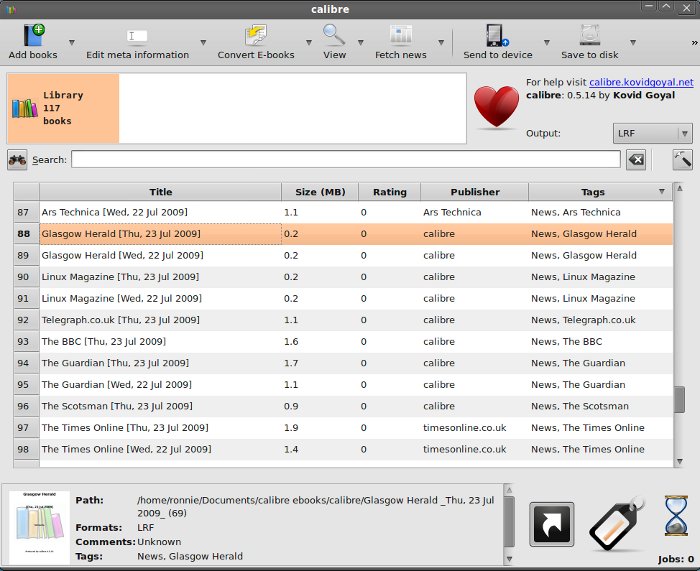700x571 pixels.
Task: Select The Times Online [Thu, 23 Jul 2009]
Action: (125, 428)
